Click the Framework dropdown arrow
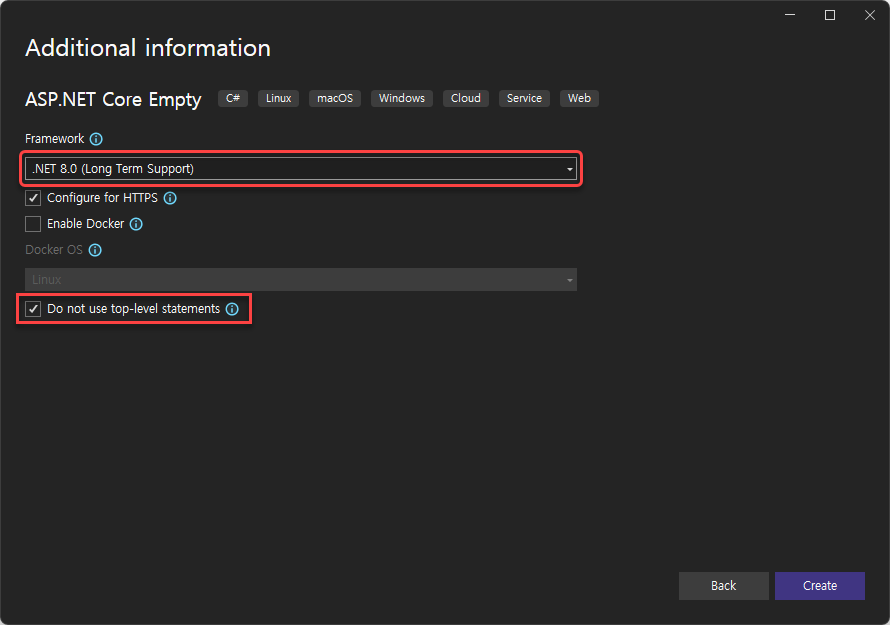This screenshot has height=625, width=890. [x=569, y=169]
